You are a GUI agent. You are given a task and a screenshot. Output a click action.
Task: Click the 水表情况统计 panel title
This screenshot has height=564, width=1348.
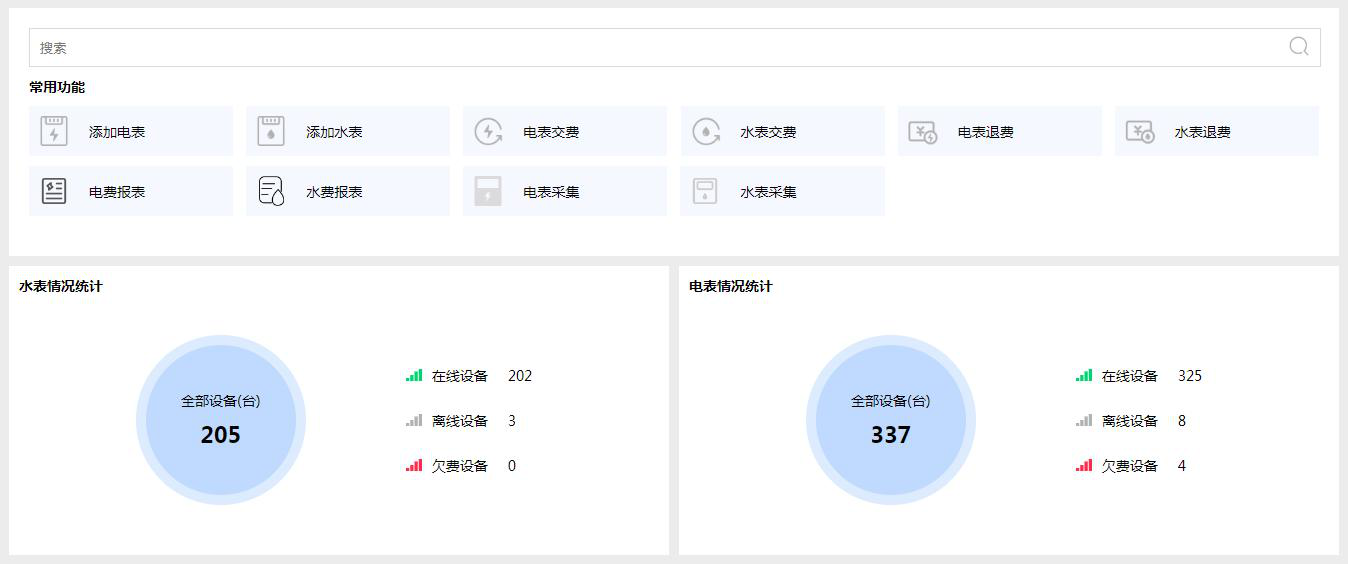pos(61,286)
